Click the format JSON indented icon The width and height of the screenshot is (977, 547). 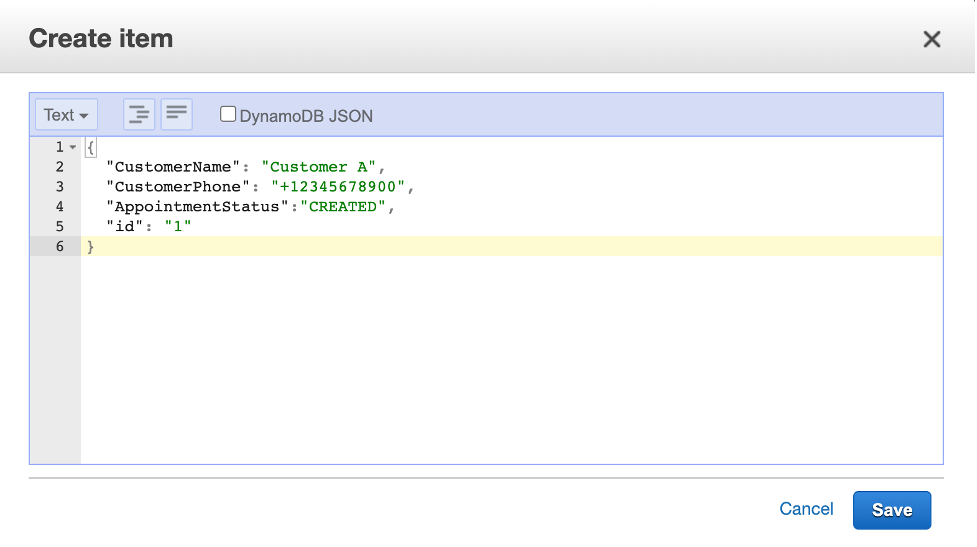pos(139,115)
